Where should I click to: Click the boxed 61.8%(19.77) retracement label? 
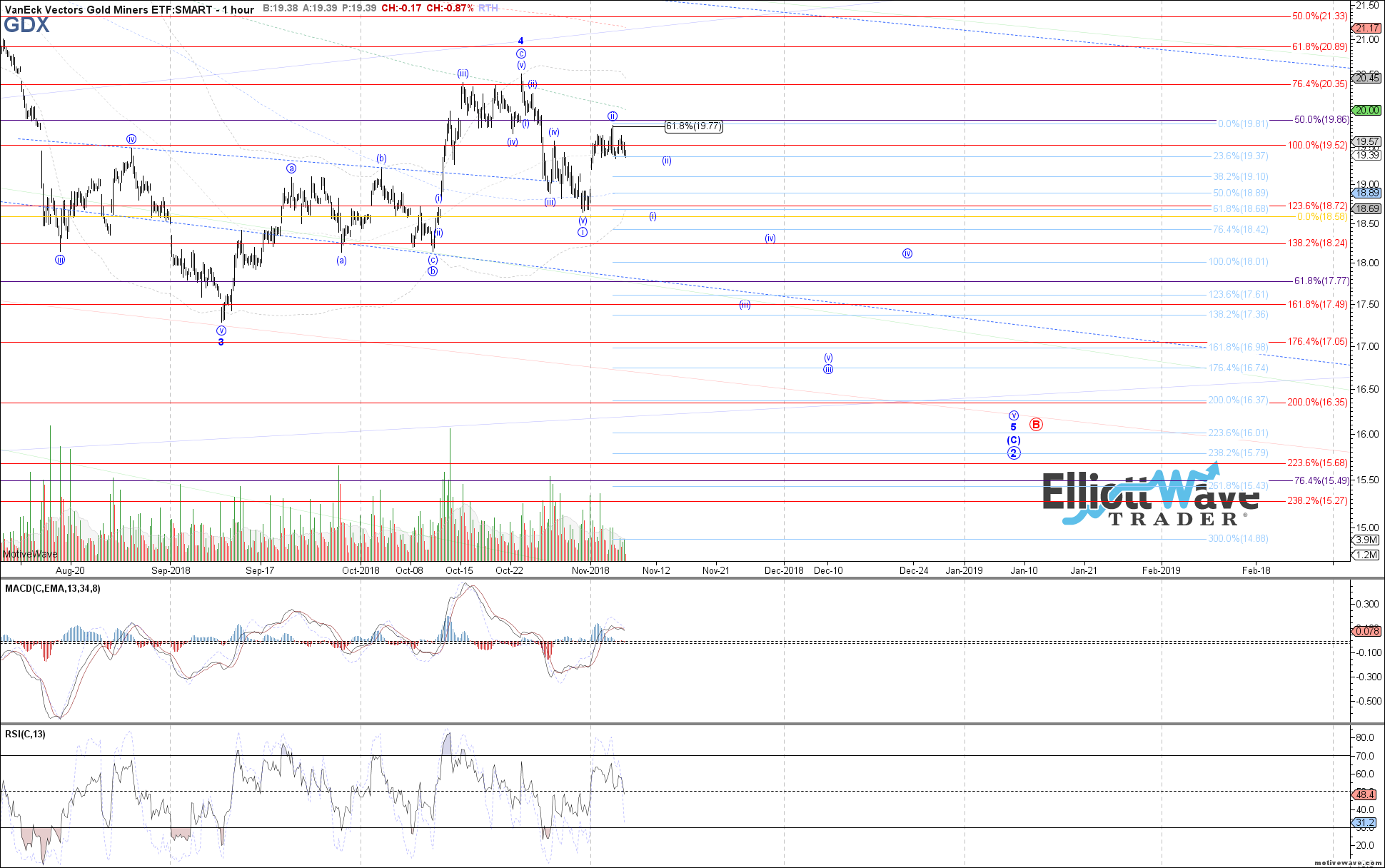693,126
